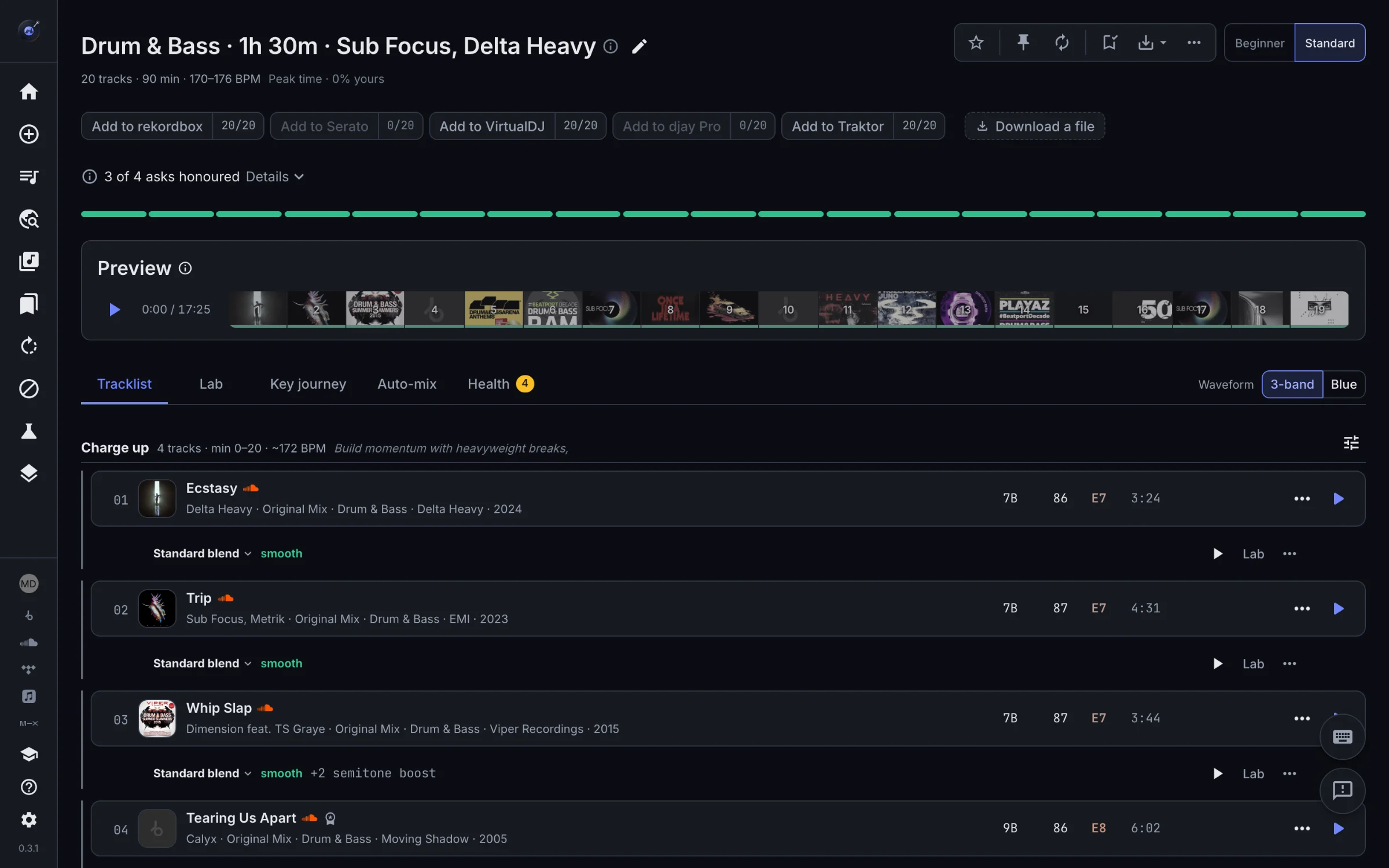Click the regenerate refresh icon in toolbar
The height and width of the screenshot is (868, 1389).
(1062, 42)
